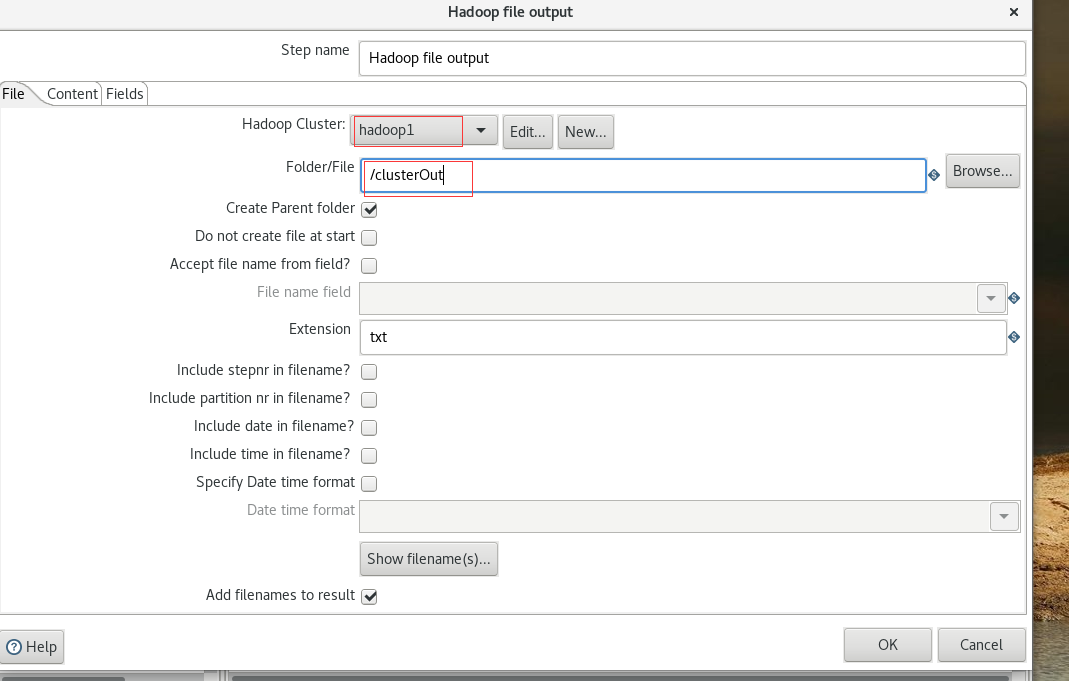This screenshot has width=1069, height=681.
Task: Click the Step name input field
Action: 692,58
